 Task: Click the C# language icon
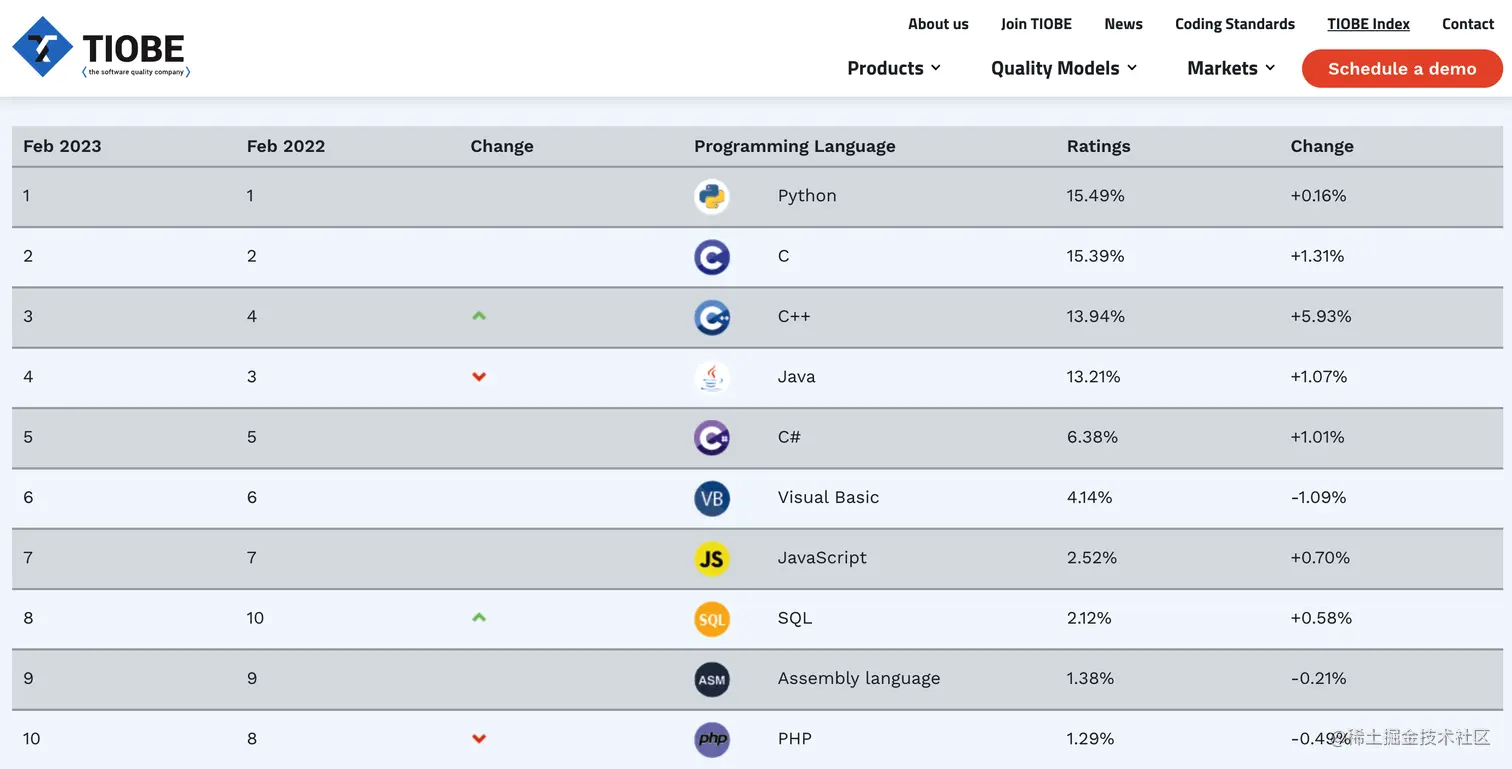(x=712, y=438)
